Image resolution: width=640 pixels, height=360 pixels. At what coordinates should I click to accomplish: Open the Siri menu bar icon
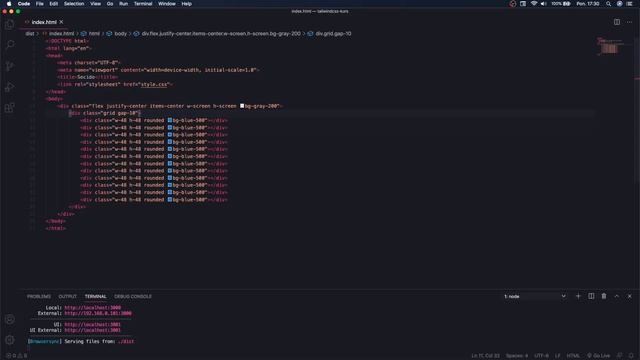(619, 4)
